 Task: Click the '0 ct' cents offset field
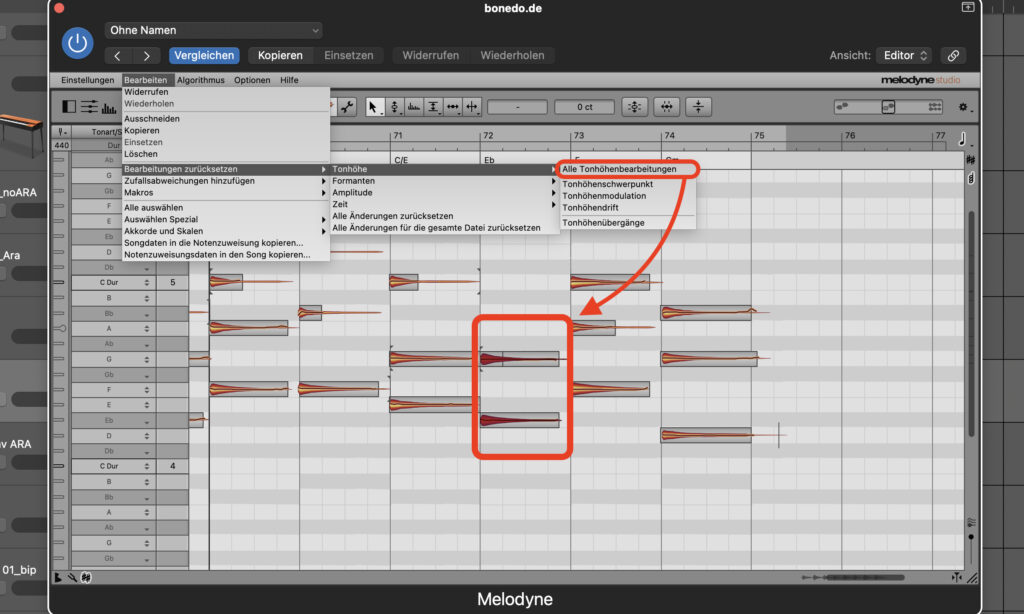click(584, 107)
